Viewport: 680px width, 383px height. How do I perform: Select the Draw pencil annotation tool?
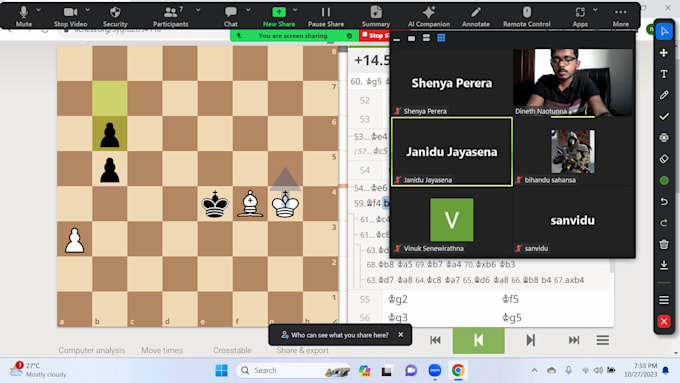[x=664, y=95]
